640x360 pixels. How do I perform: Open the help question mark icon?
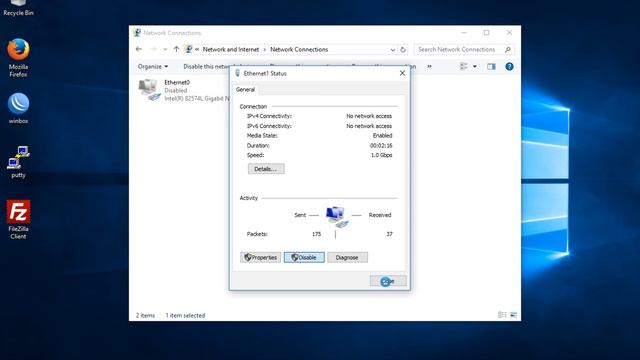click(509, 67)
